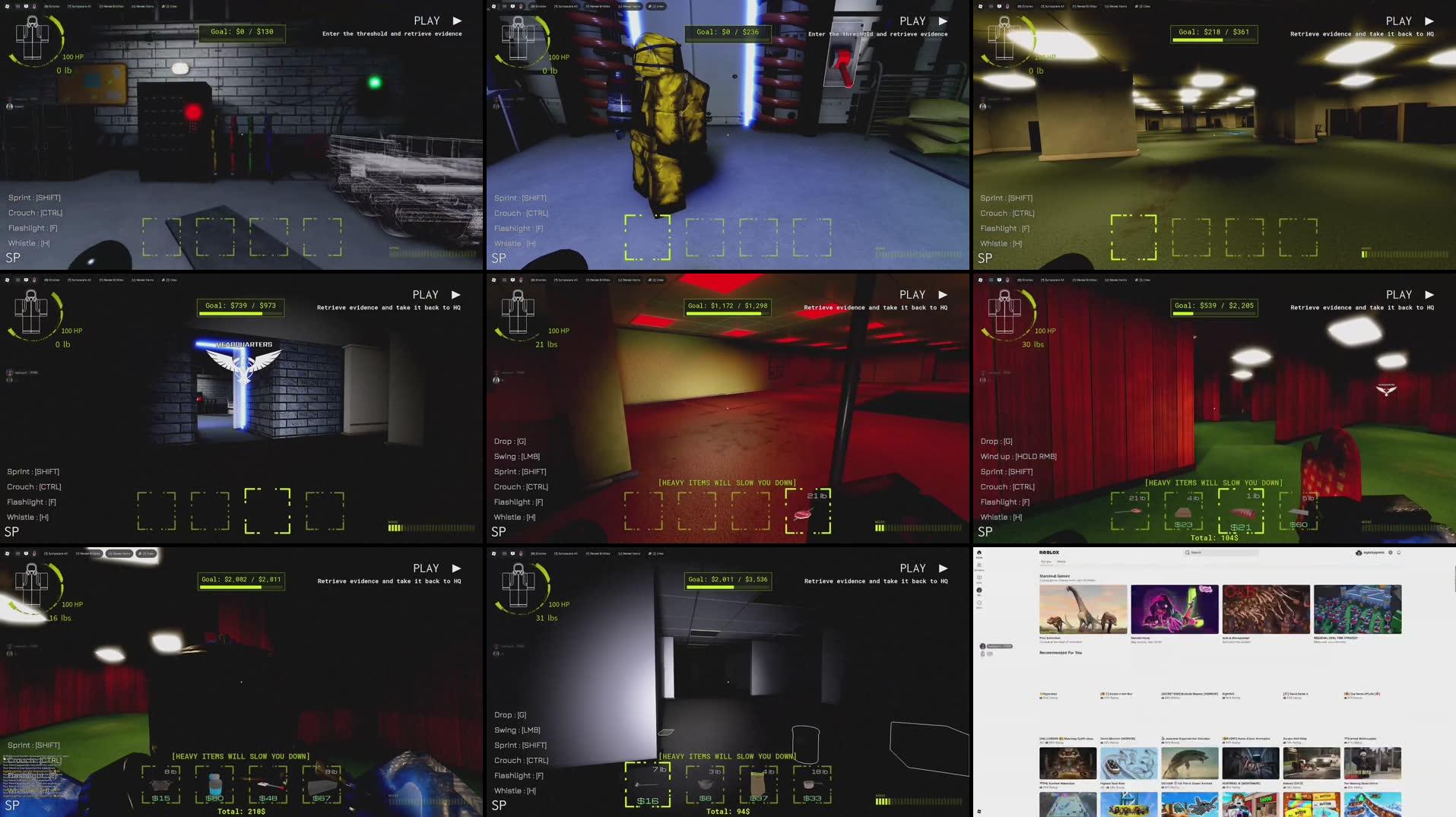This screenshot has height=817, width=1456.
Task: Select the $16 inventory slot in Total 94$ panel
Action: coord(648,784)
